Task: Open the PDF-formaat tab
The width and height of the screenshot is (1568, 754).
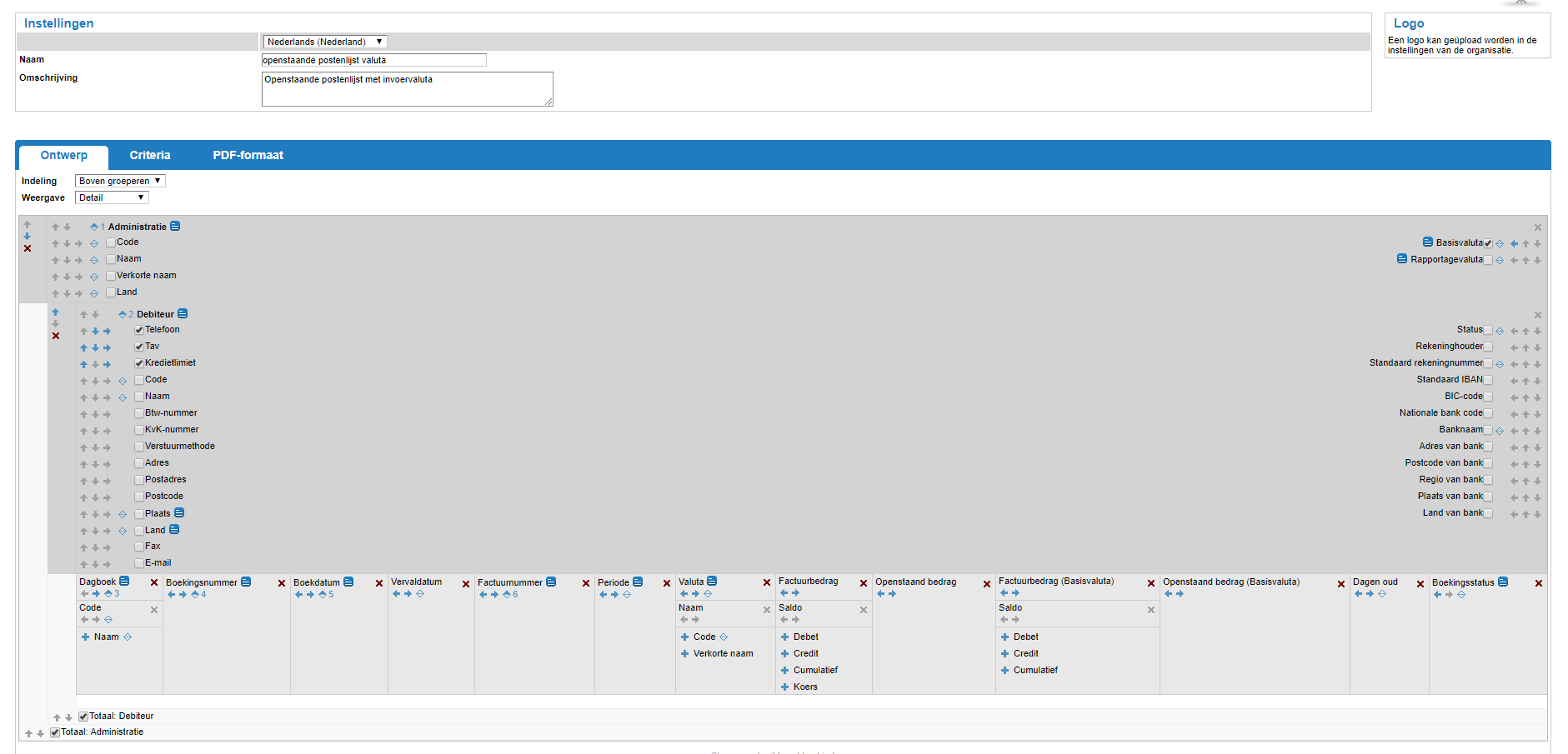Action: coord(248,156)
